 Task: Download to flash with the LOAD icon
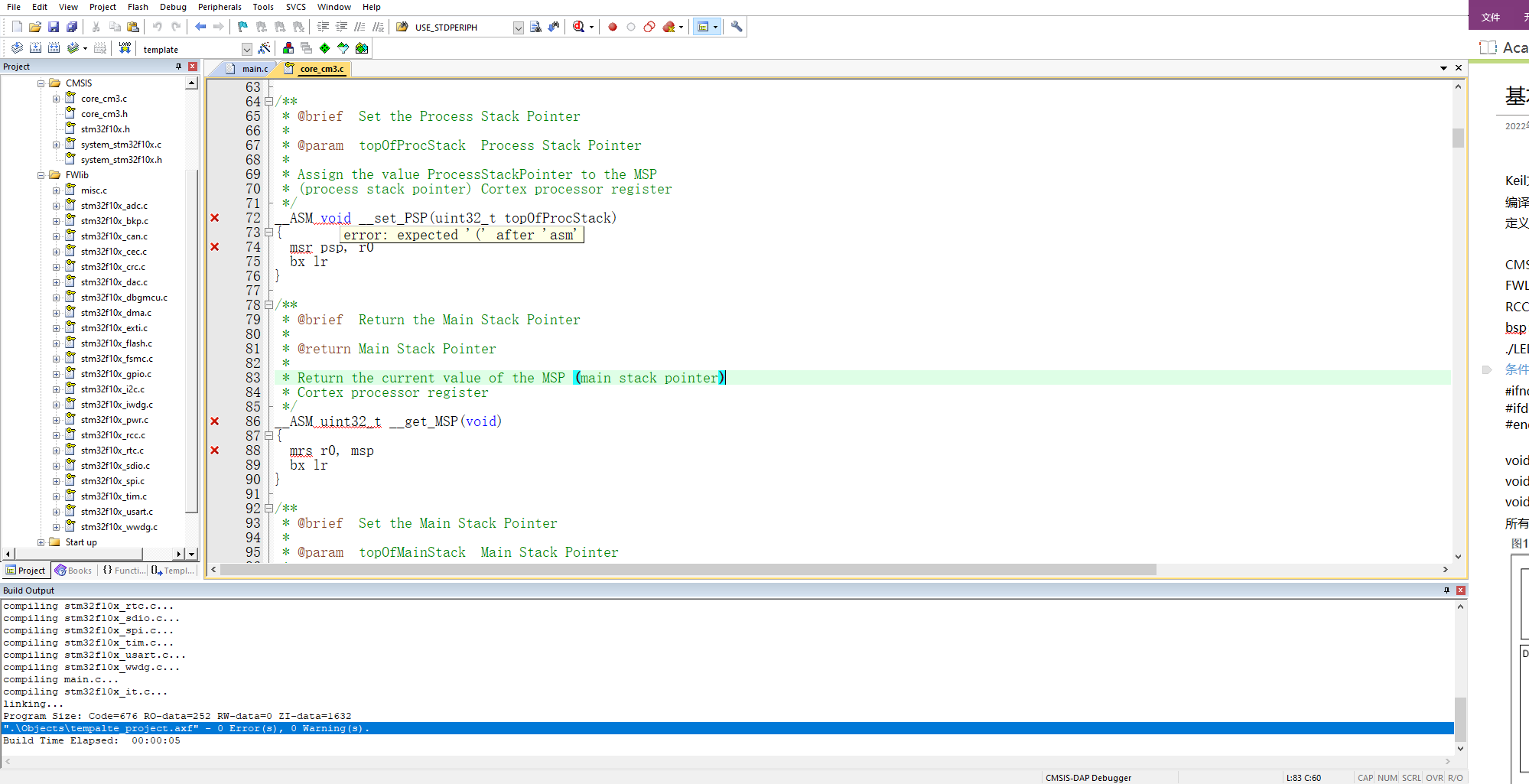125,48
